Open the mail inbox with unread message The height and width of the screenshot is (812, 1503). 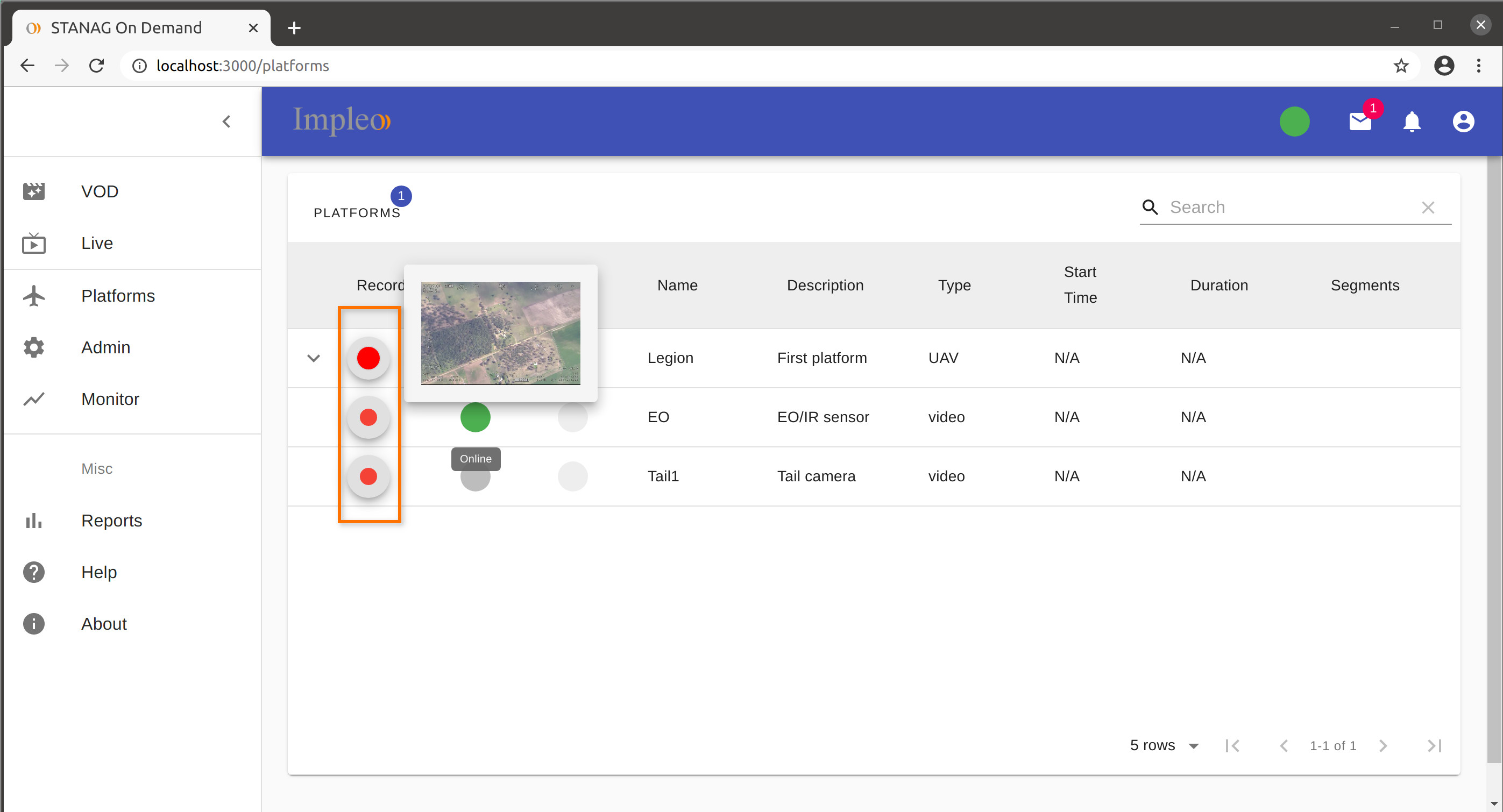click(1360, 122)
